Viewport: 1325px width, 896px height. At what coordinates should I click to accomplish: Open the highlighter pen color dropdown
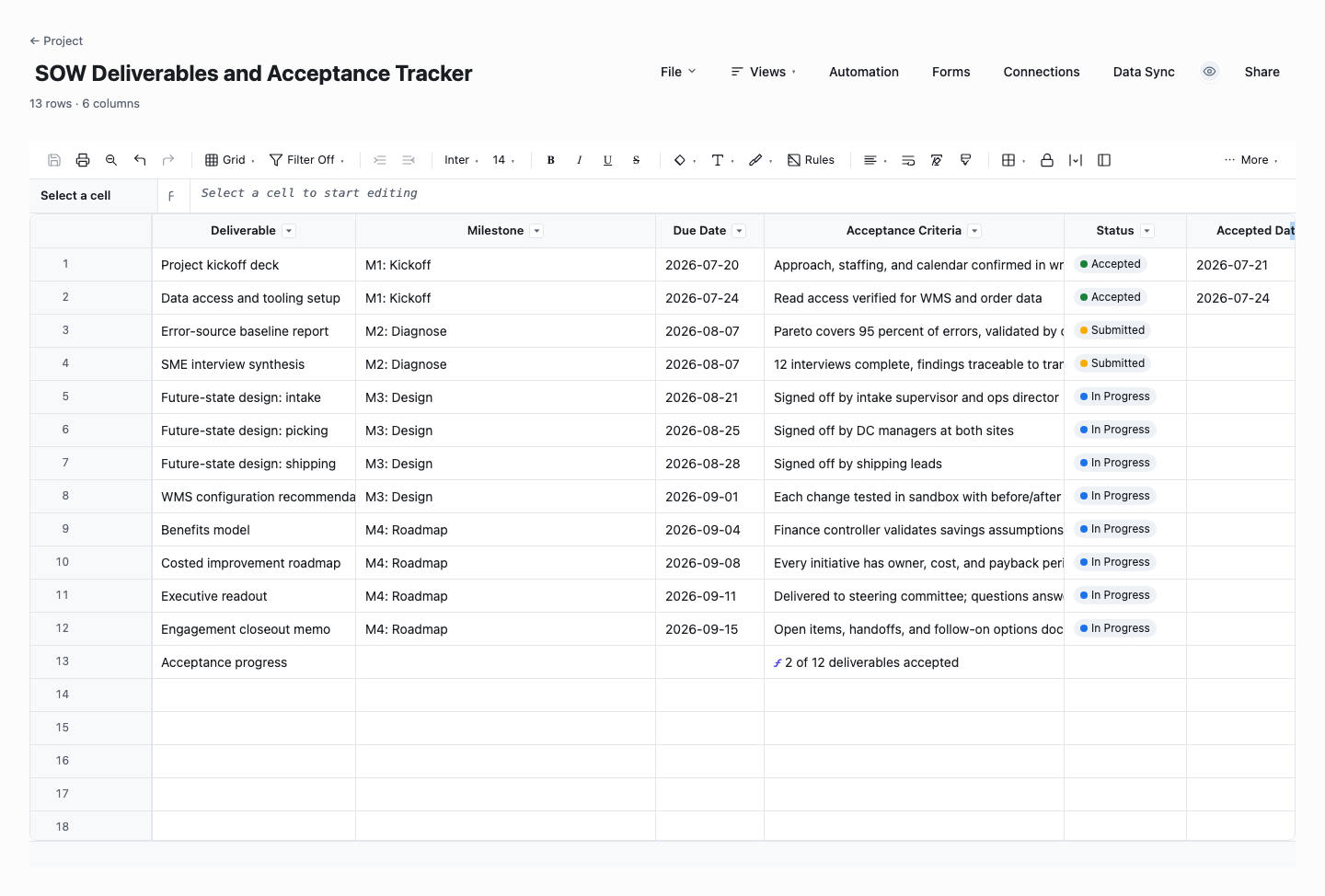760,160
